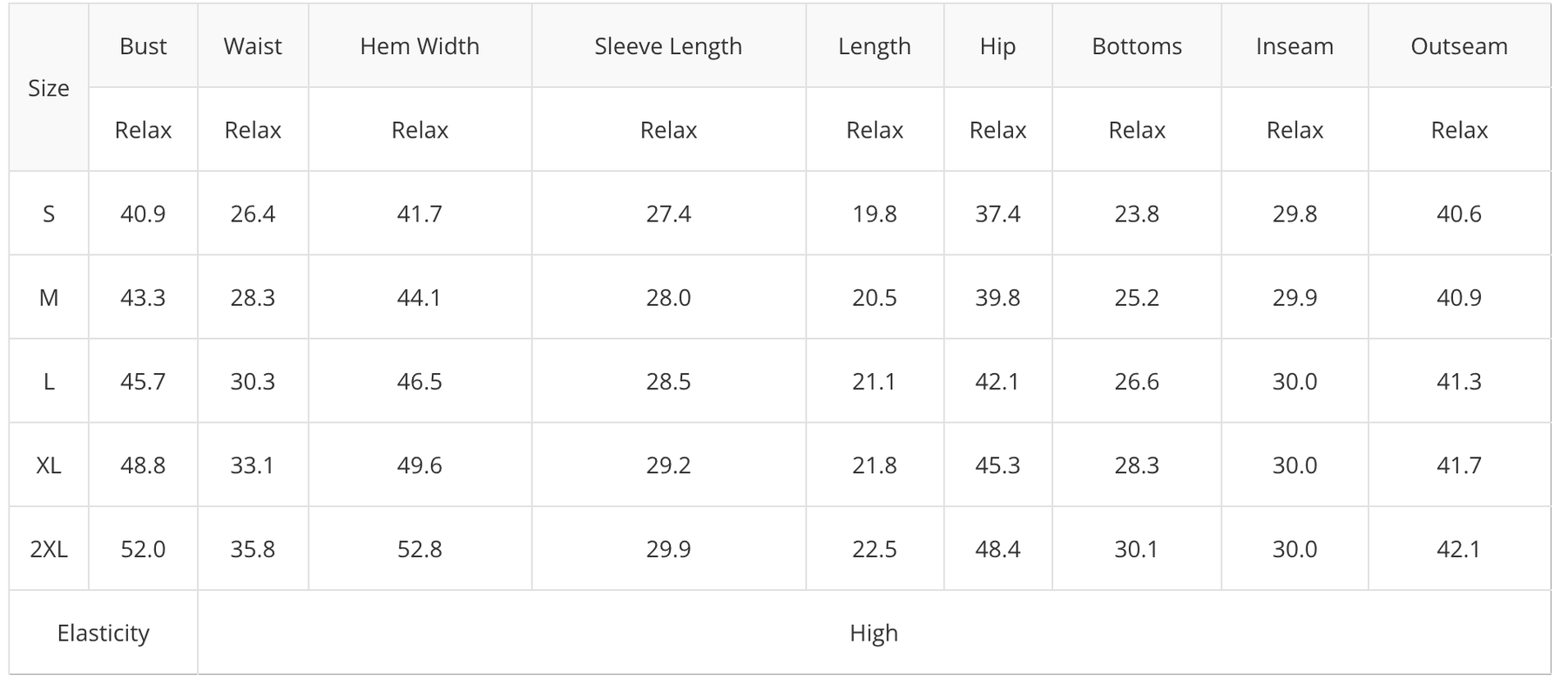Click the M row hem width 44.1
1568x692 pixels.
click(x=420, y=298)
